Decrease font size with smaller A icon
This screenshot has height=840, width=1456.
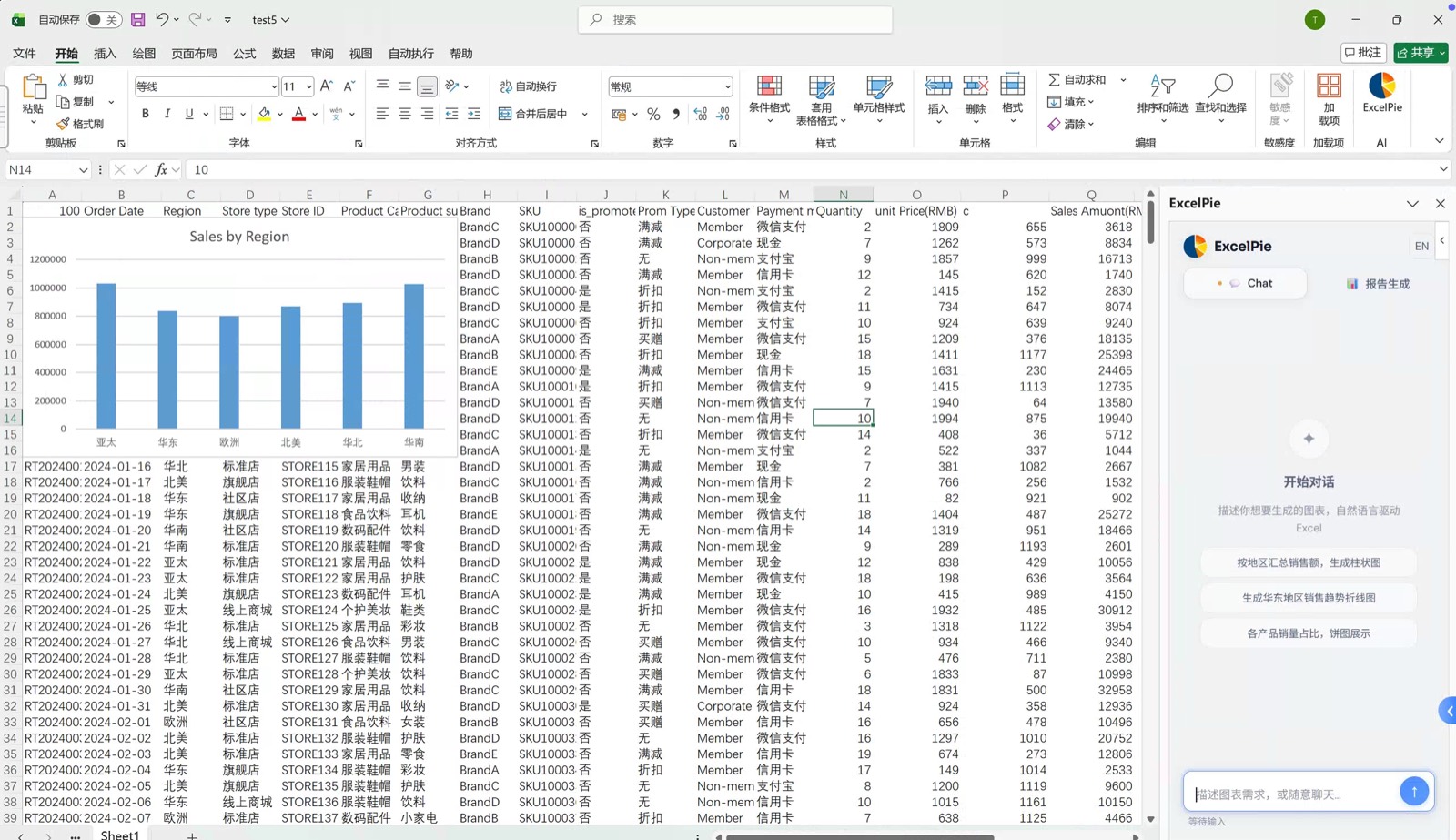click(x=349, y=86)
